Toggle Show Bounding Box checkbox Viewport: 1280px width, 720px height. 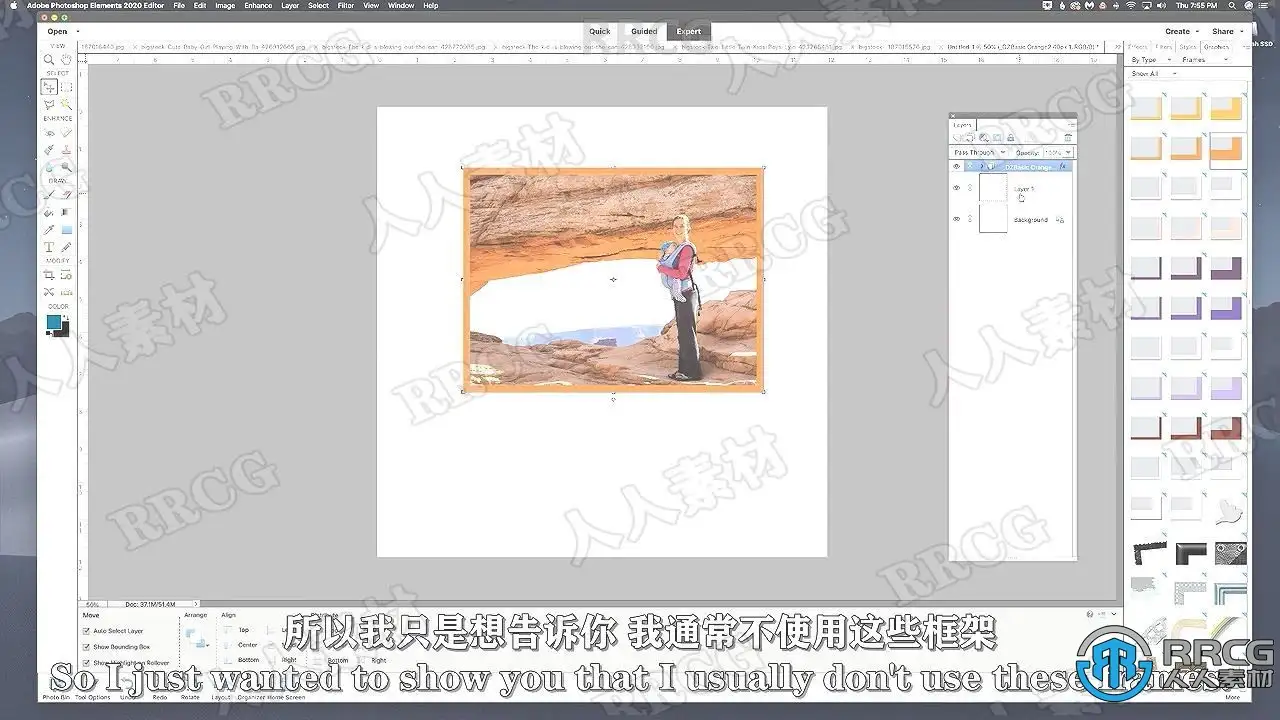(86, 647)
